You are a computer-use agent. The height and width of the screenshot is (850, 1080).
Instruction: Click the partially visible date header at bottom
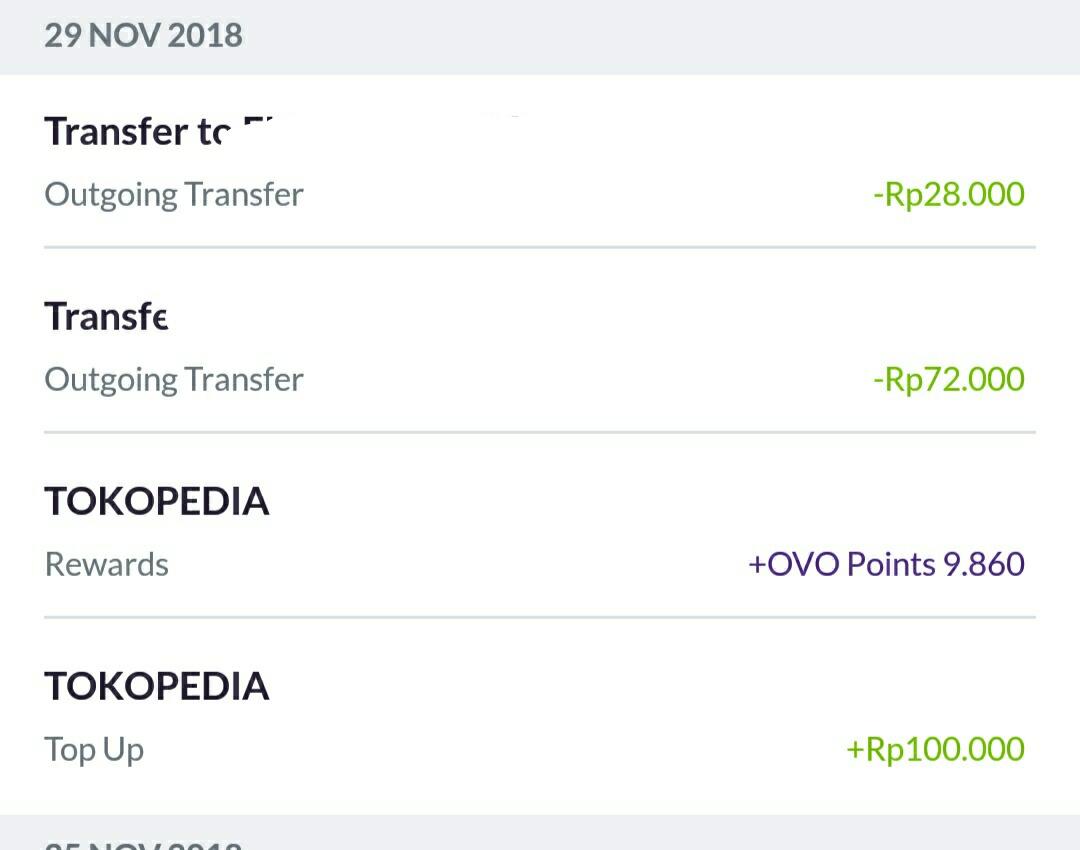(143, 842)
